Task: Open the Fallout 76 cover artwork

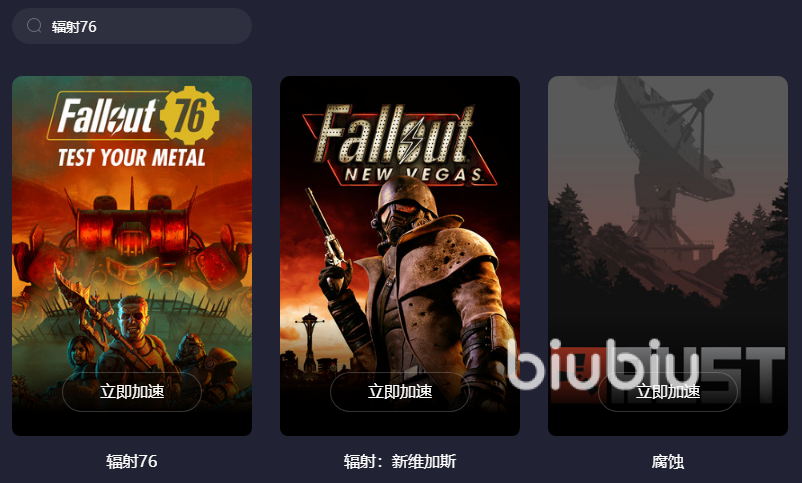Action: (132, 256)
